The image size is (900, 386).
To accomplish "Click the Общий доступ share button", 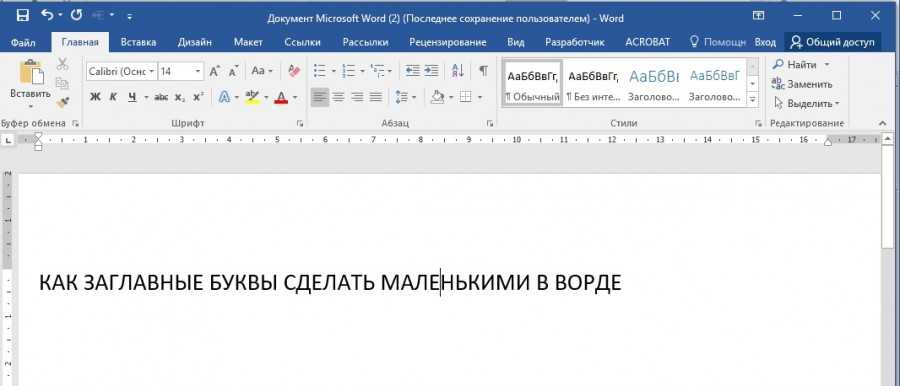I will tap(833, 42).
